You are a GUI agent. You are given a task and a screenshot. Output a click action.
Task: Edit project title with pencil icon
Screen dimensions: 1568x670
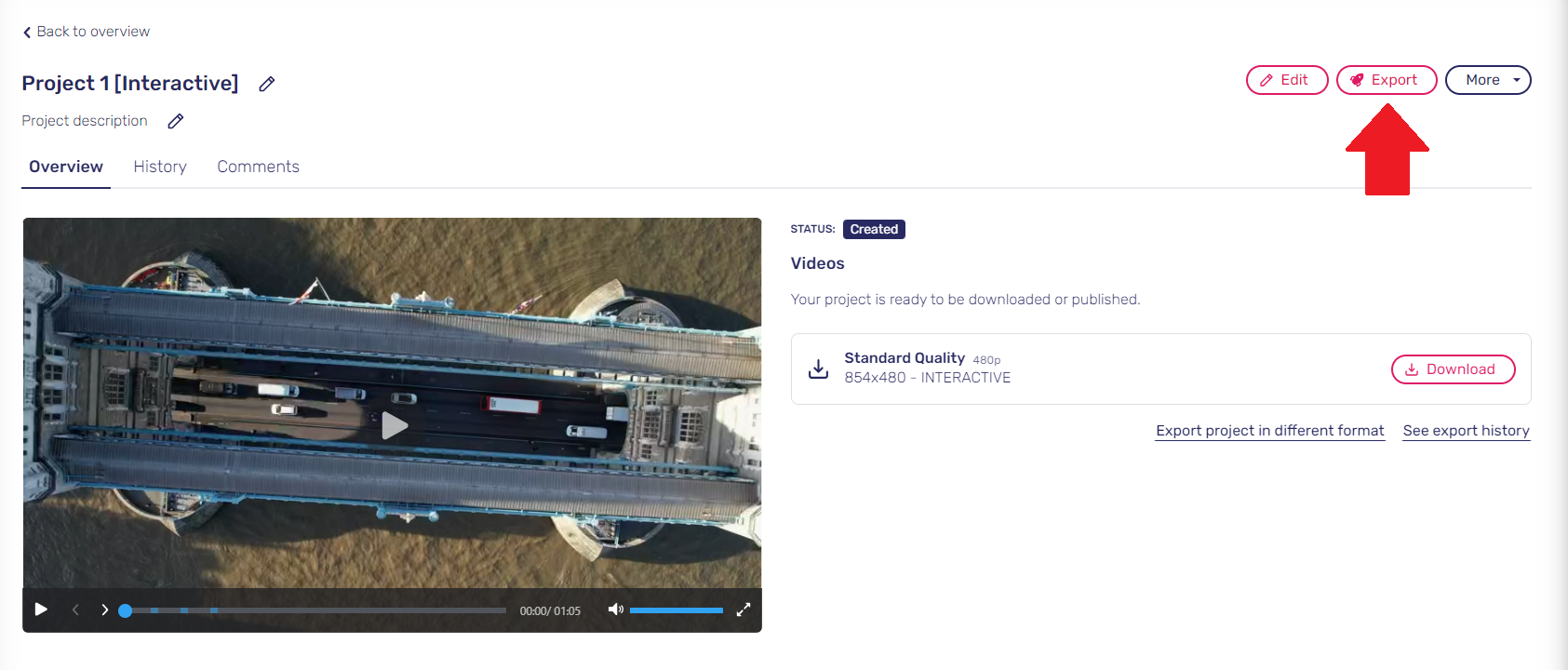(267, 84)
